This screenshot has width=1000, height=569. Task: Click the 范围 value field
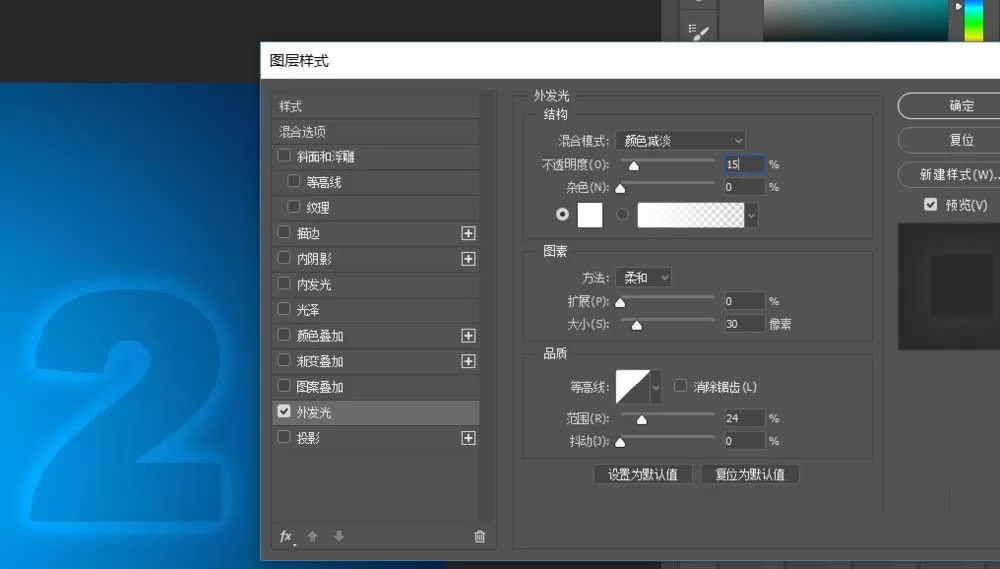click(x=744, y=418)
